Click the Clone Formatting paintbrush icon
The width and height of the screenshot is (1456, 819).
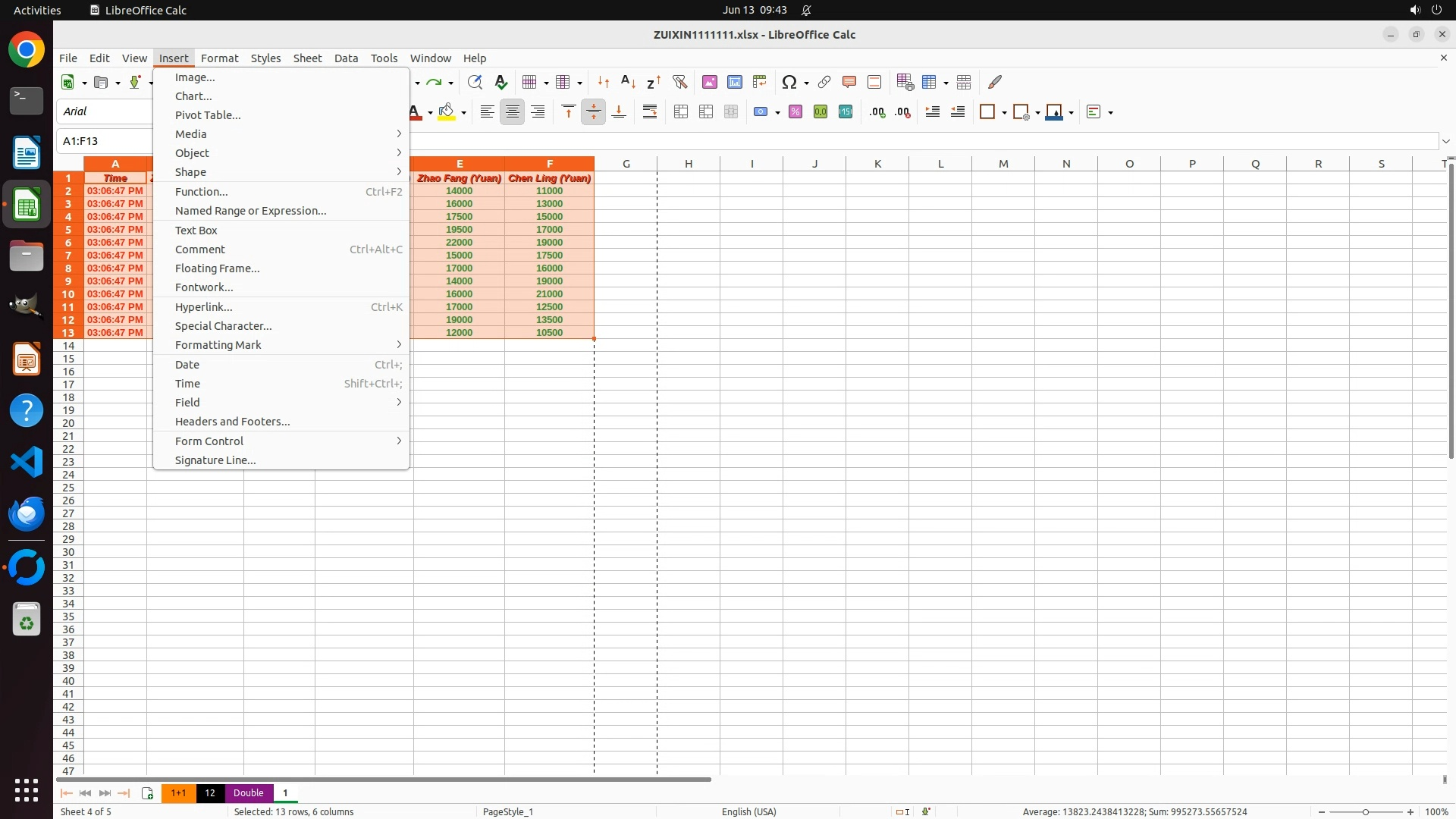pyautogui.click(x=995, y=82)
